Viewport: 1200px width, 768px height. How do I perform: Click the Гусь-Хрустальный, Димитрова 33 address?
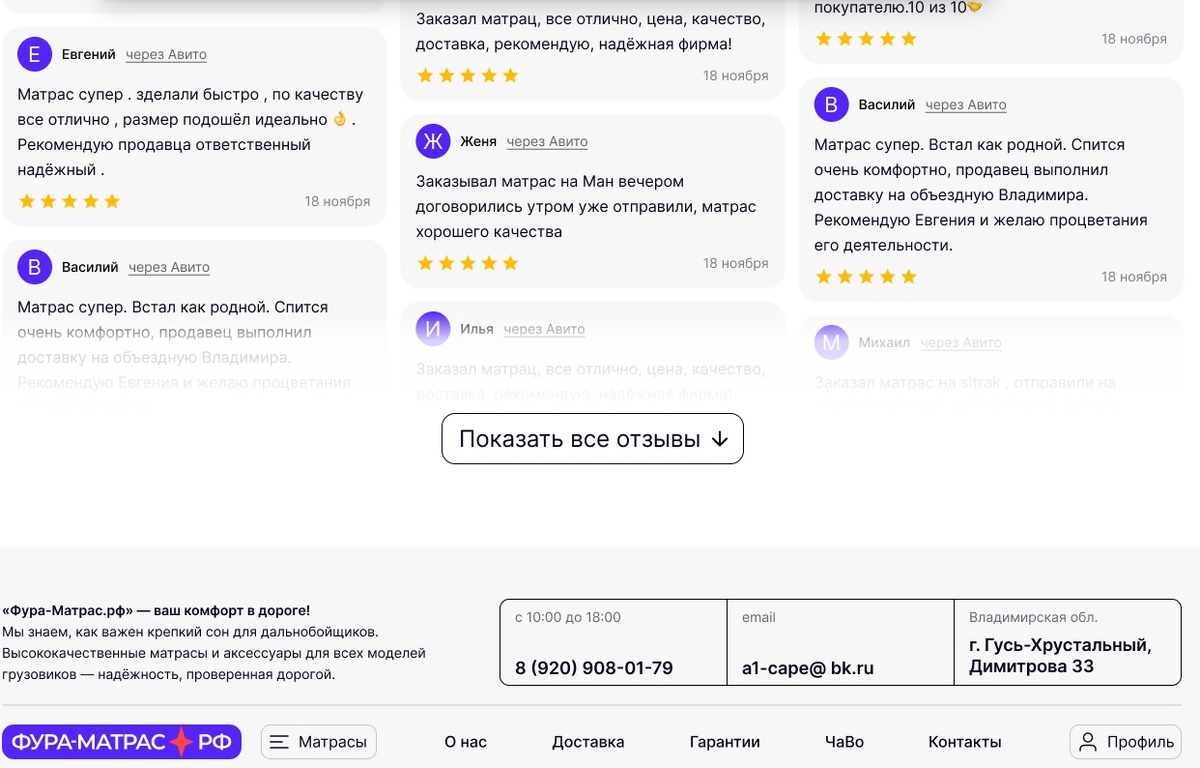click(x=1060, y=656)
